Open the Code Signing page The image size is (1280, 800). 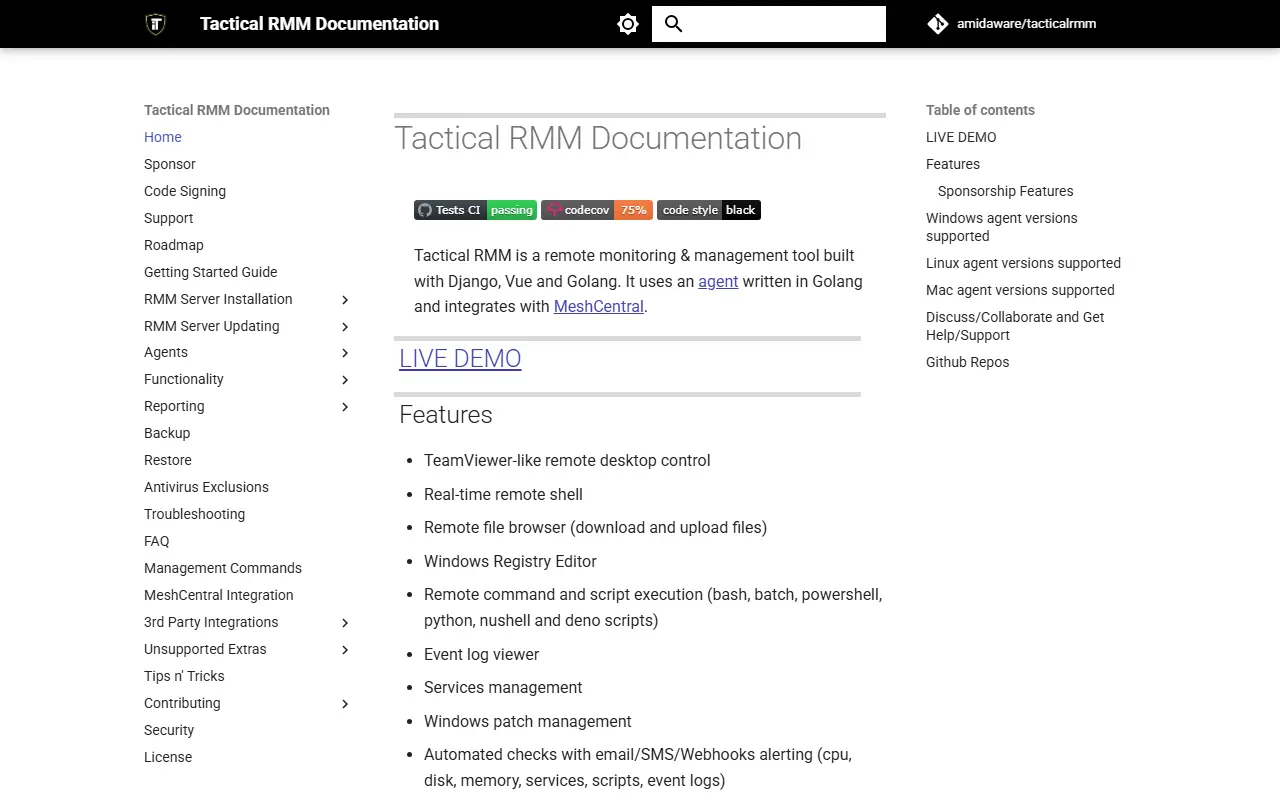(185, 191)
